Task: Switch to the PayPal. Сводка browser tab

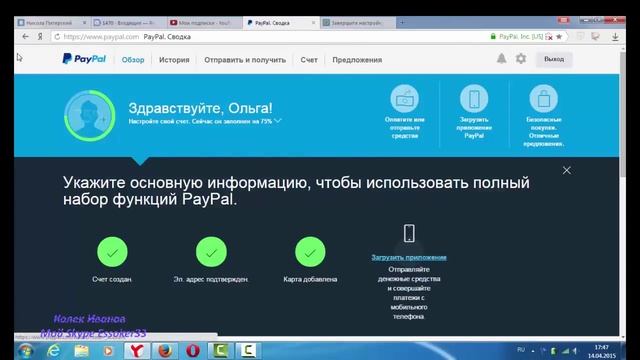Action: pos(280,23)
